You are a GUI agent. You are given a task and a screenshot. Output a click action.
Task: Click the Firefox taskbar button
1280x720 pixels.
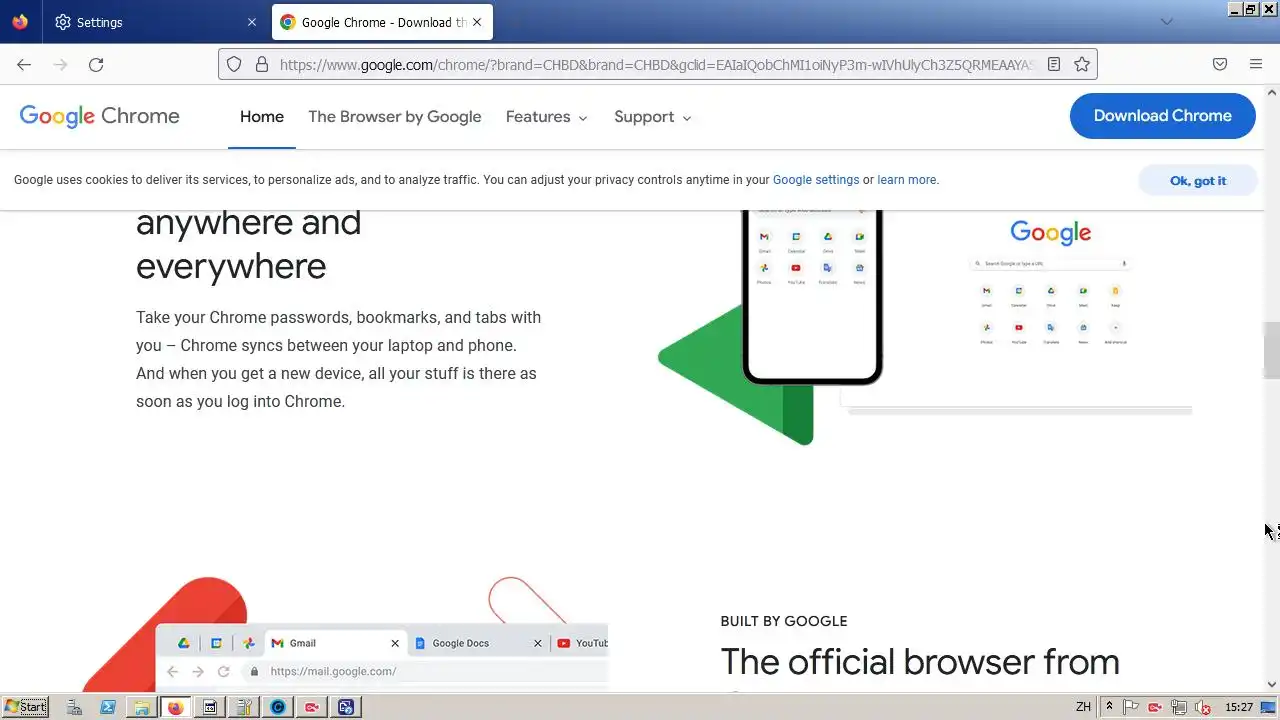tap(176, 707)
